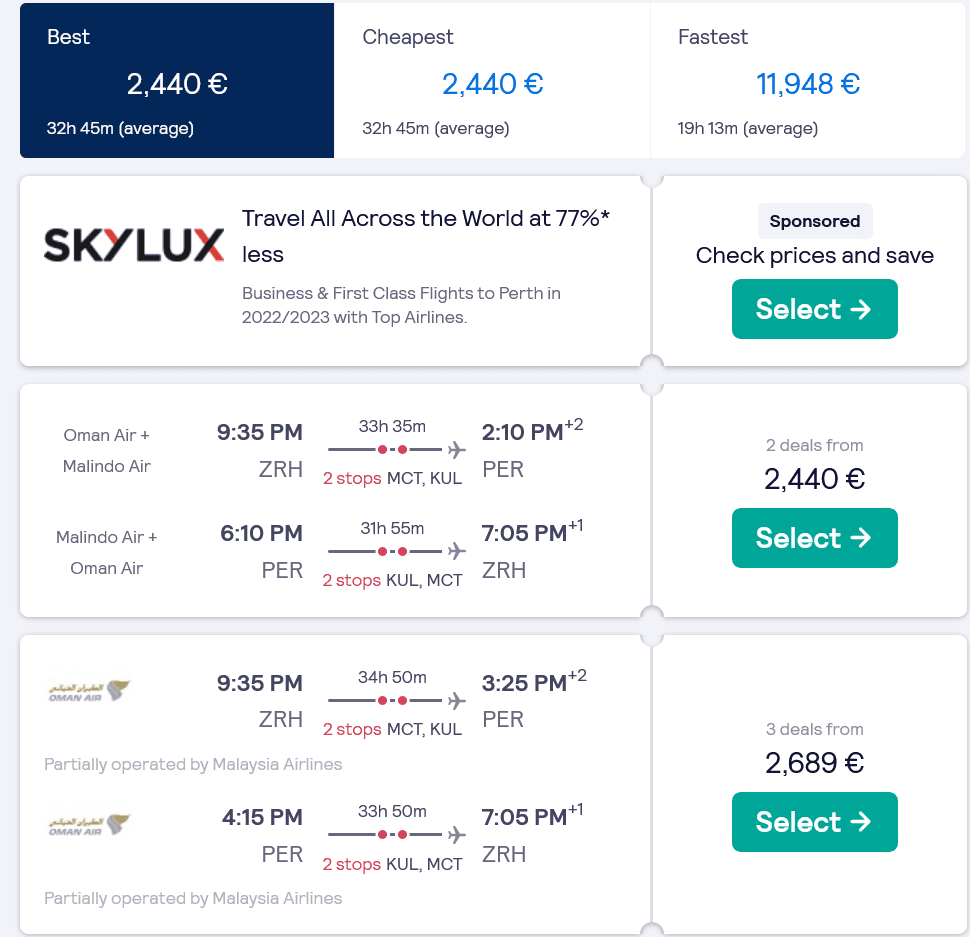Click Select for the 2,689 € Oman Air flight

[x=814, y=822]
